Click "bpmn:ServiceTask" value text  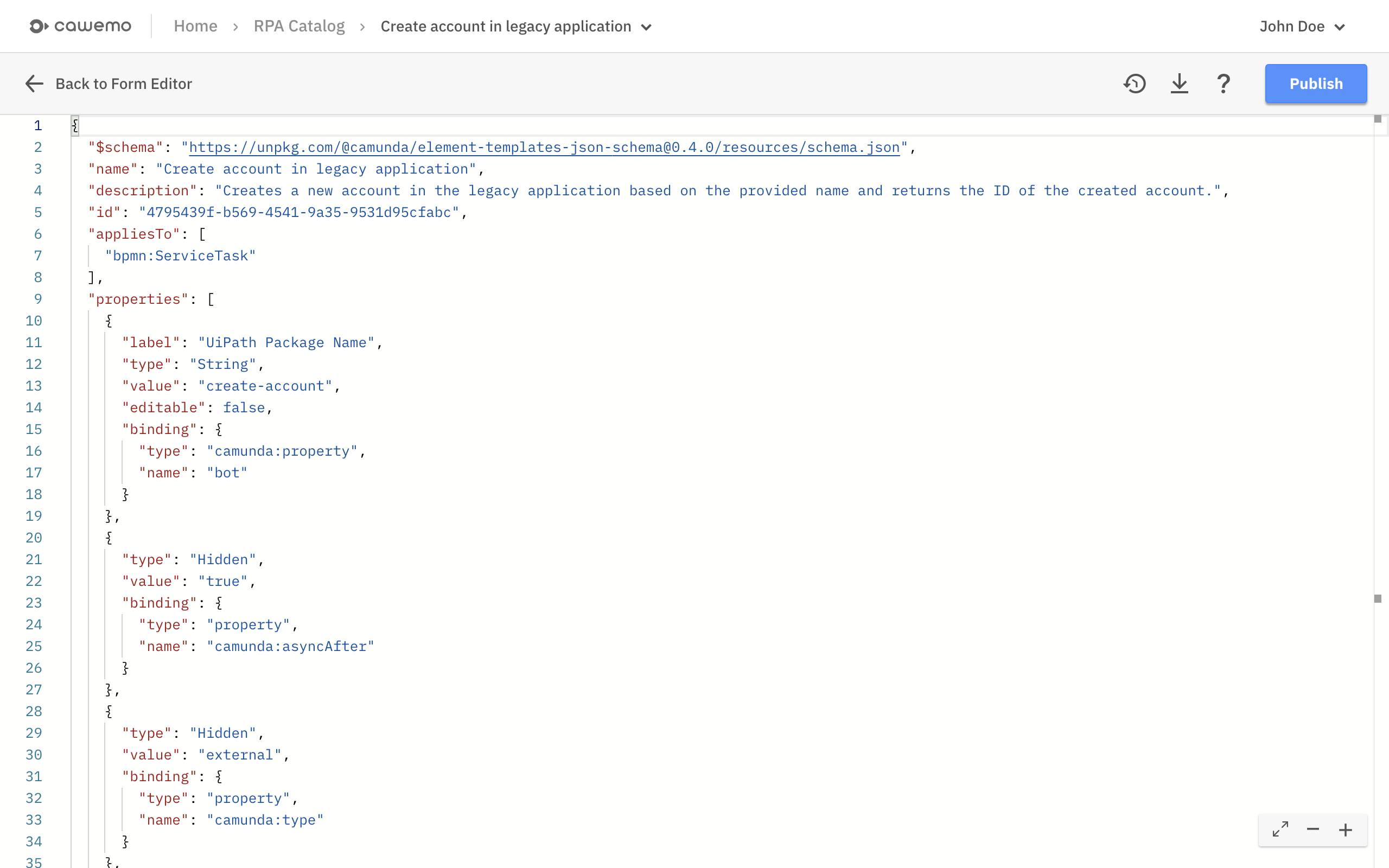tap(180, 256)
